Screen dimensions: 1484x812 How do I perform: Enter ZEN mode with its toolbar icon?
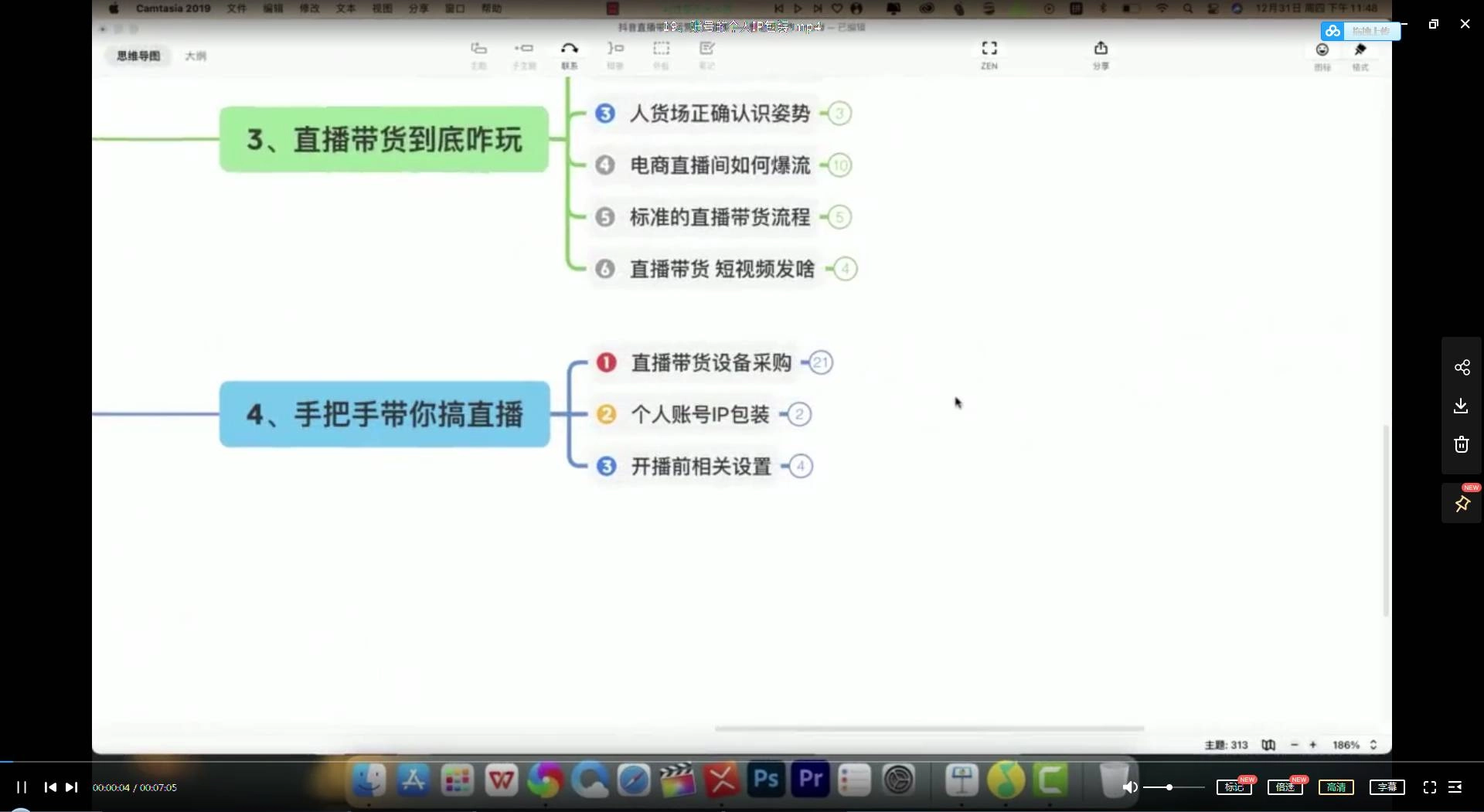pyautogui.click(x=990, y=54)
